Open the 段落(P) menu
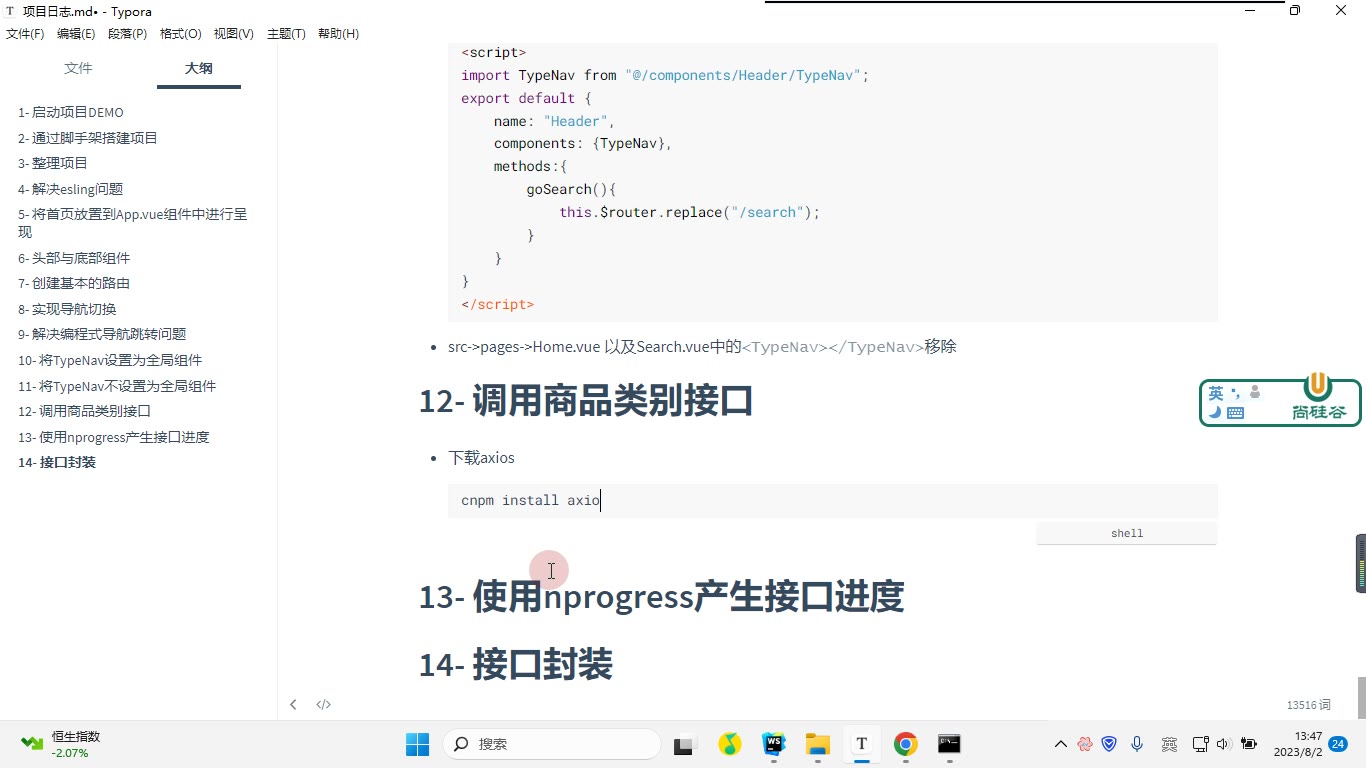Image resolution: width=1366 pixels, height=768 pixels. [x=127, y=34]
